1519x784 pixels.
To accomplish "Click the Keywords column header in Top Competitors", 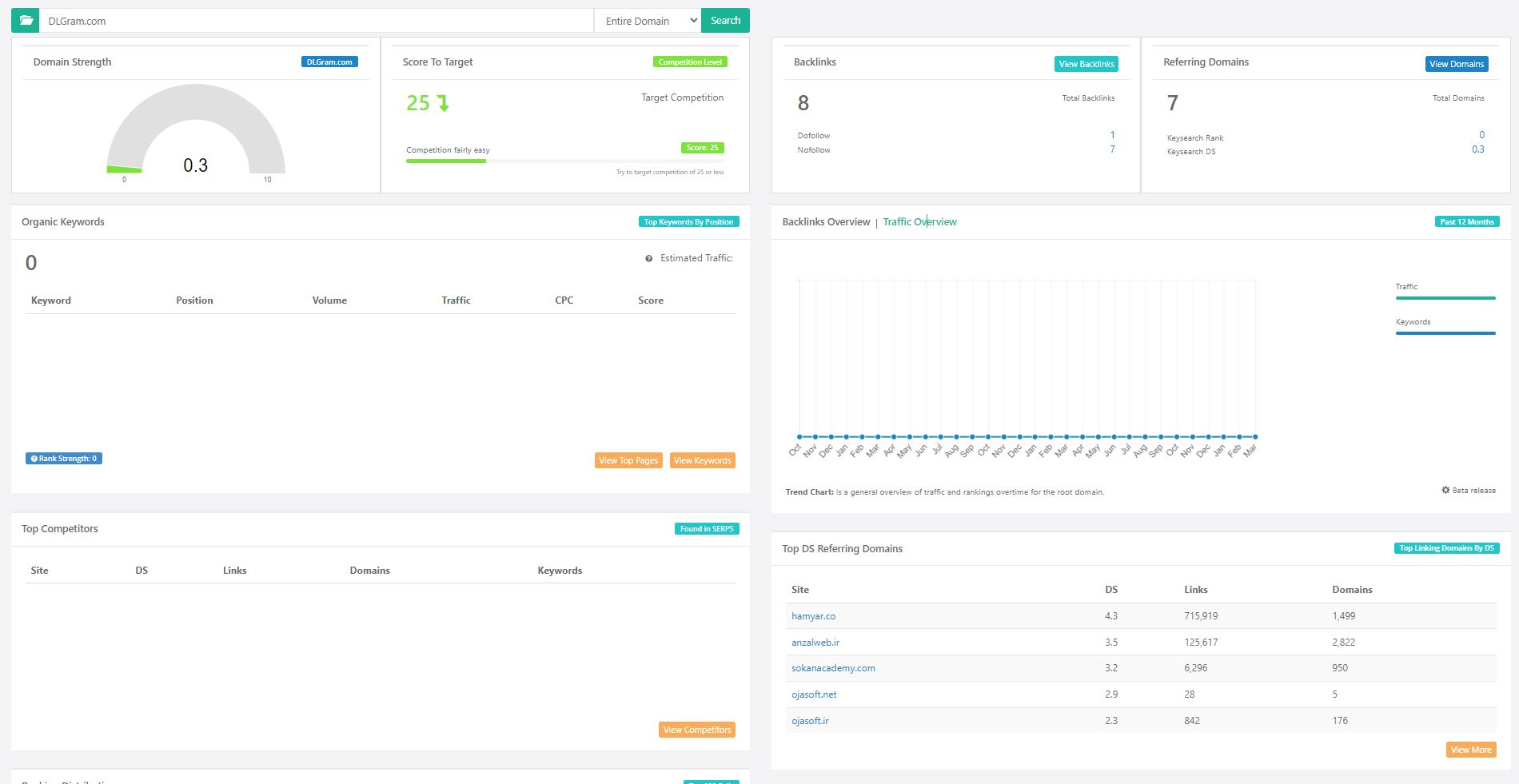I will tap(560, 571).
